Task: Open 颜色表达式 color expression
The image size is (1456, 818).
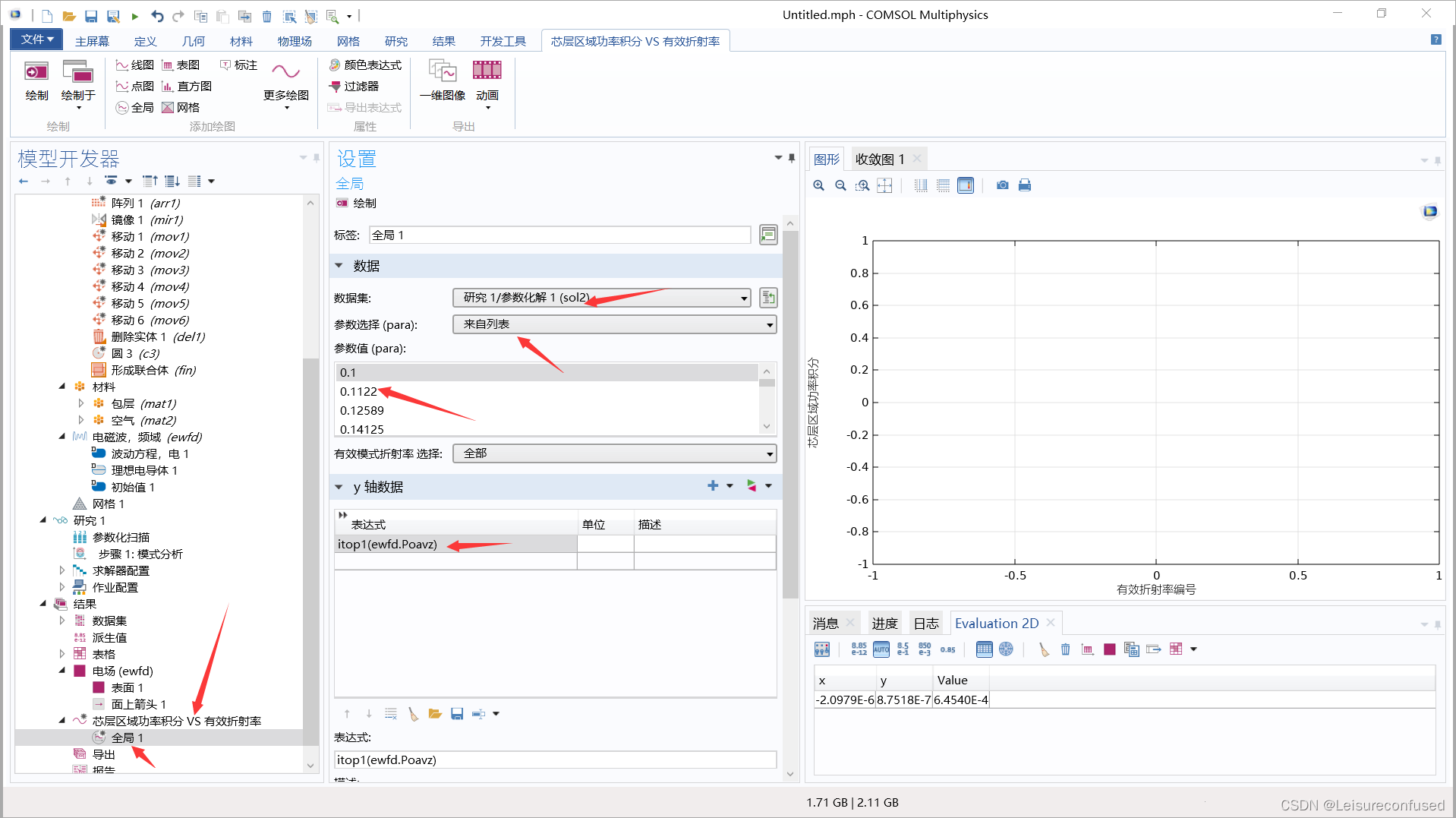Action: [x=365, y=65]
